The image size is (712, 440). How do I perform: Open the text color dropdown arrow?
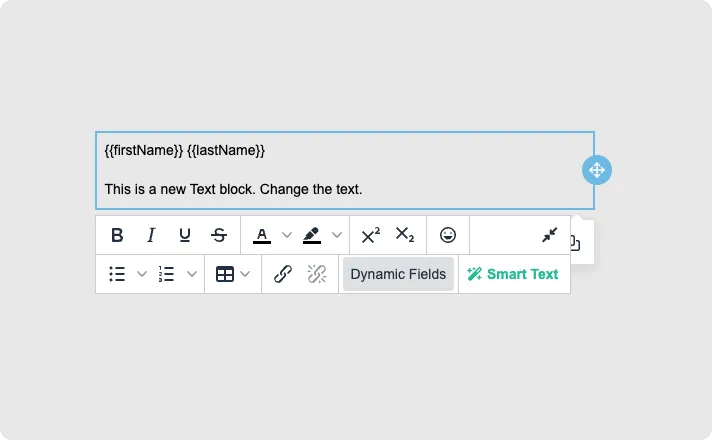click(x=287, y=235)
